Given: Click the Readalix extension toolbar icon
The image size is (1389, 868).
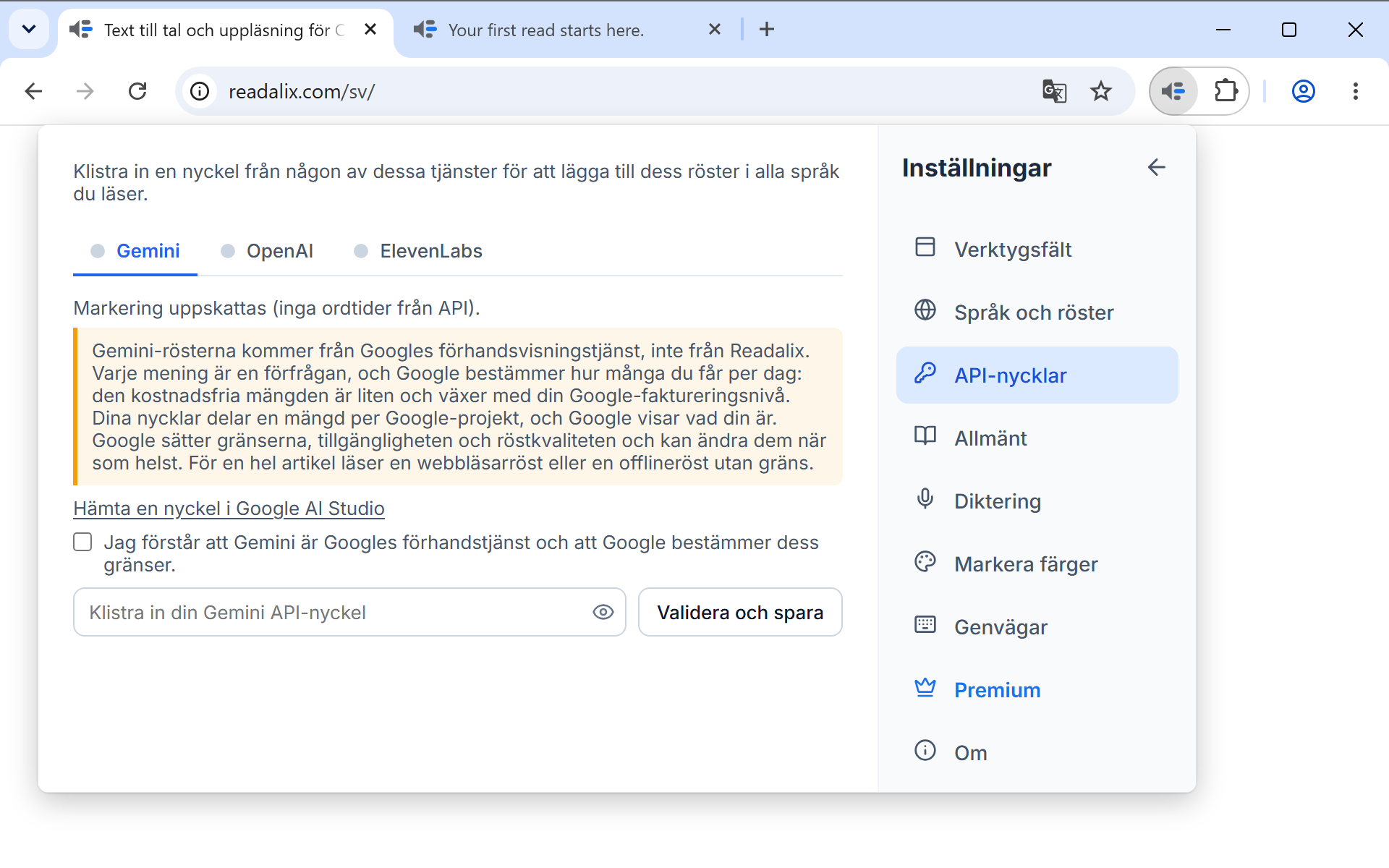Looking at the screenshot, I should click(x=1173, y=91).
